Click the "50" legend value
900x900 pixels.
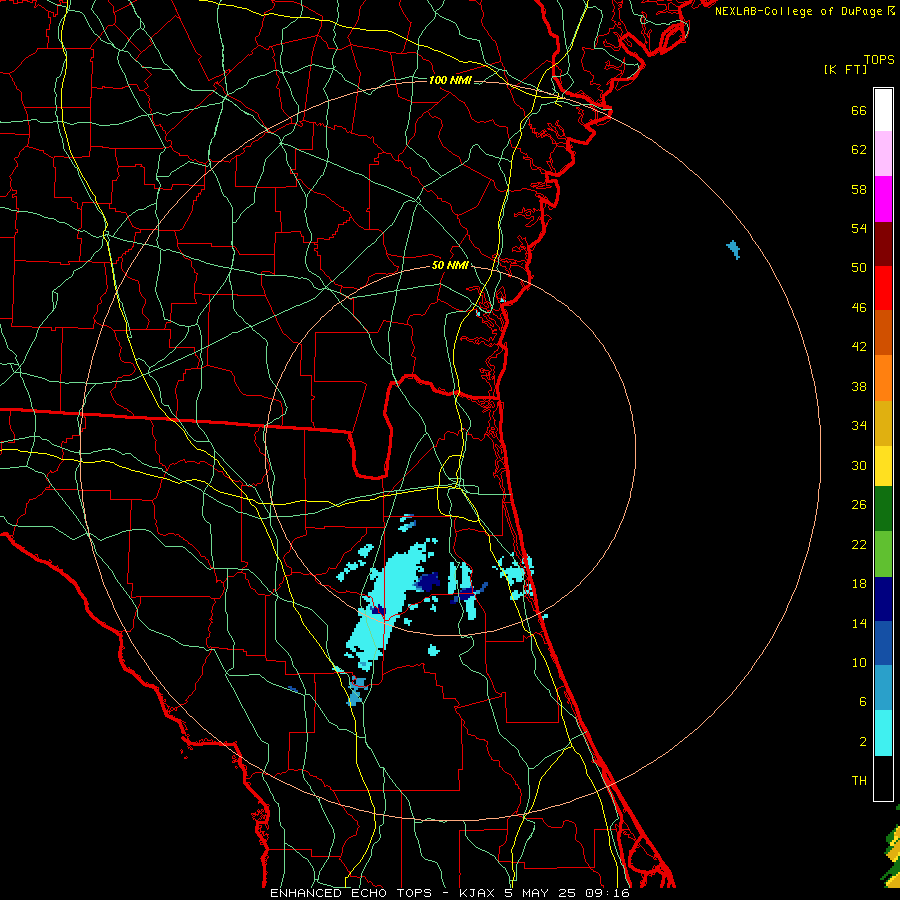859,267
